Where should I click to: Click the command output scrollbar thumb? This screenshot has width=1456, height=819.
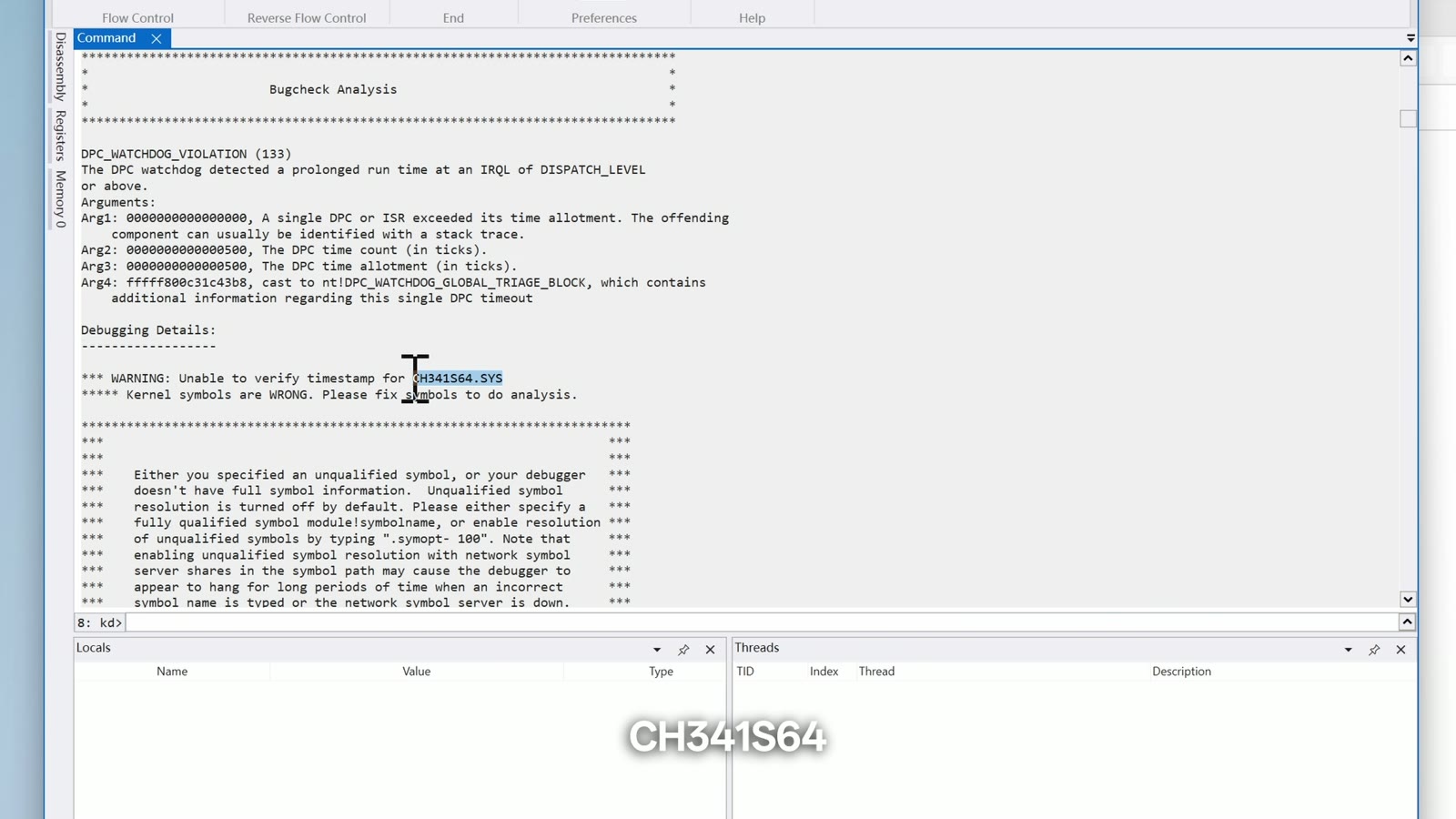click(1408, 119)
